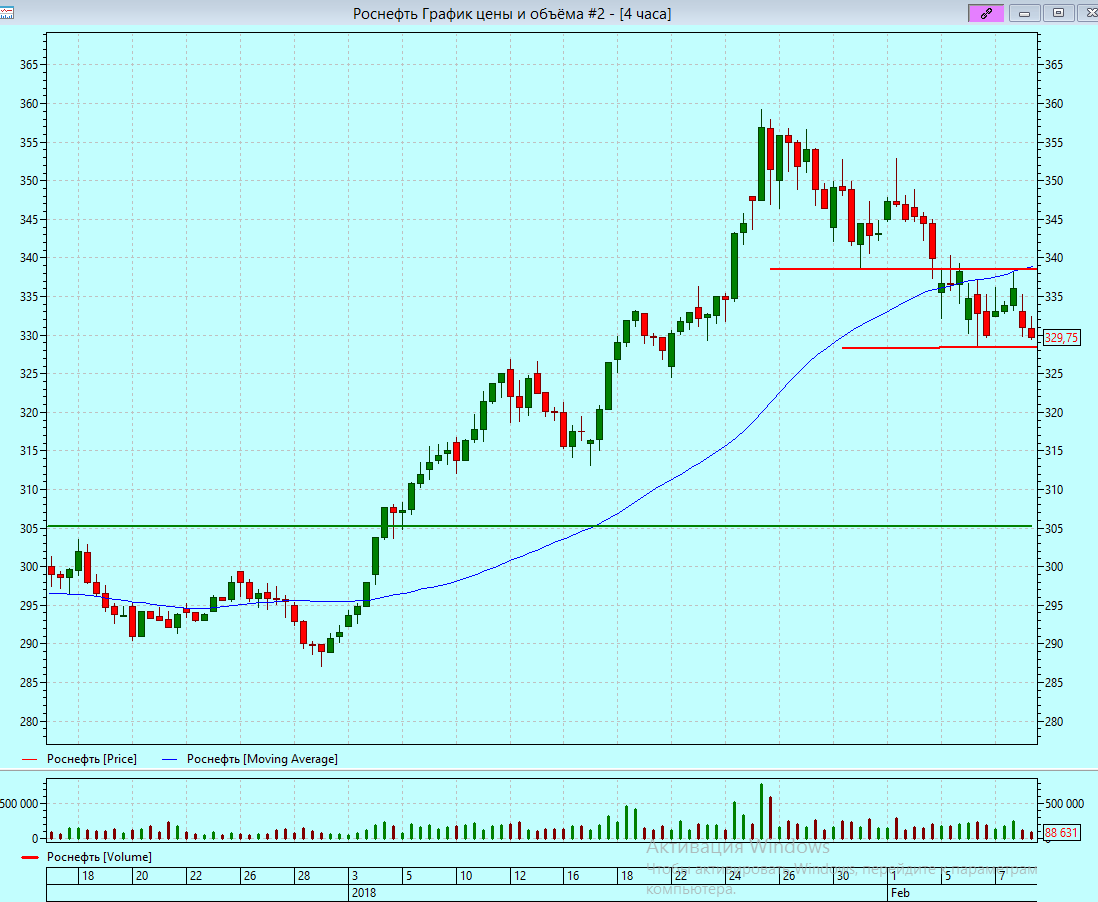
Task: Click the current volume tag 88 631
Action: pos(1062,833)
